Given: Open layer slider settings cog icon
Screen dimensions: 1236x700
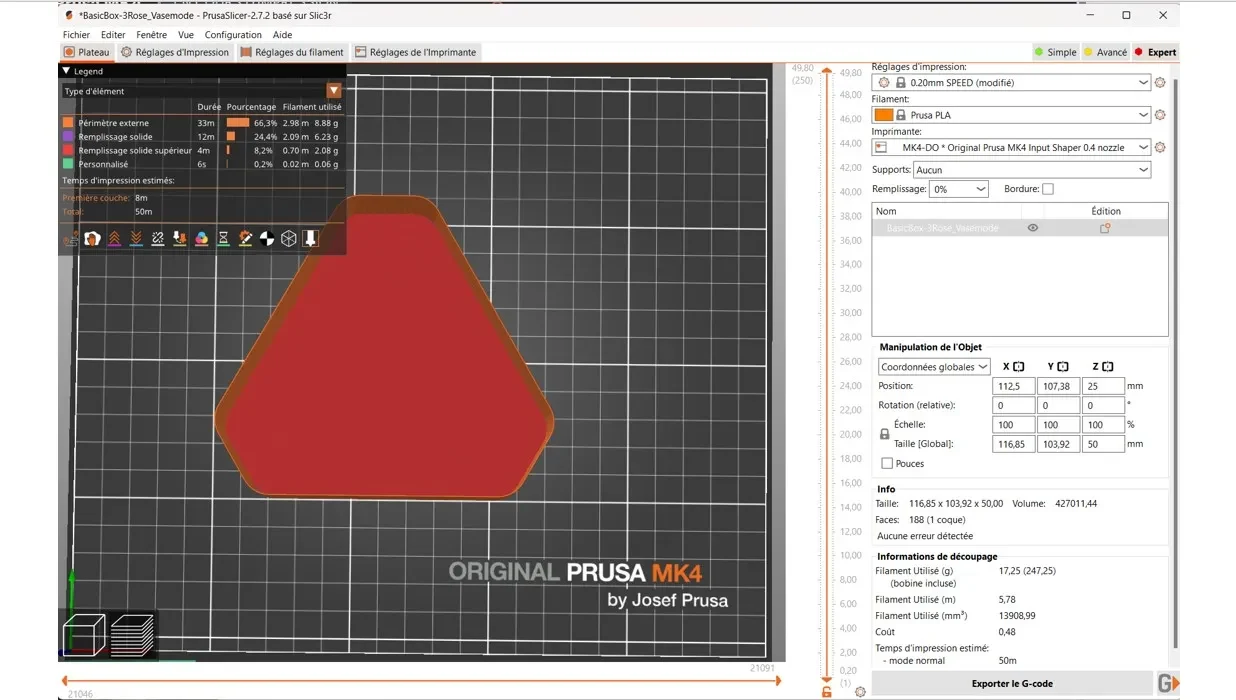Looking at the screenshot, I should (860, 692).
